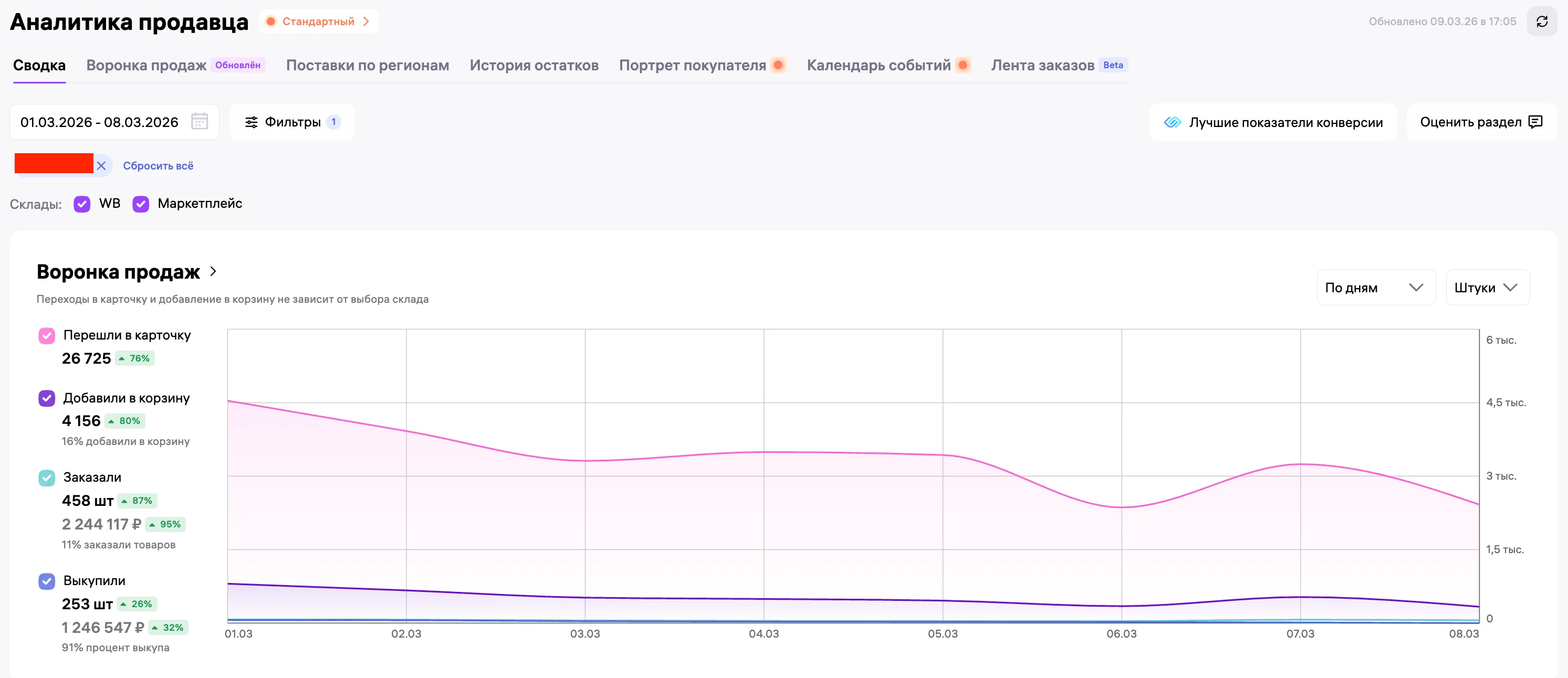The width and height of the screenshot is (1568, 678).
Task: Click the date range input field
Action: click(99, 122)
